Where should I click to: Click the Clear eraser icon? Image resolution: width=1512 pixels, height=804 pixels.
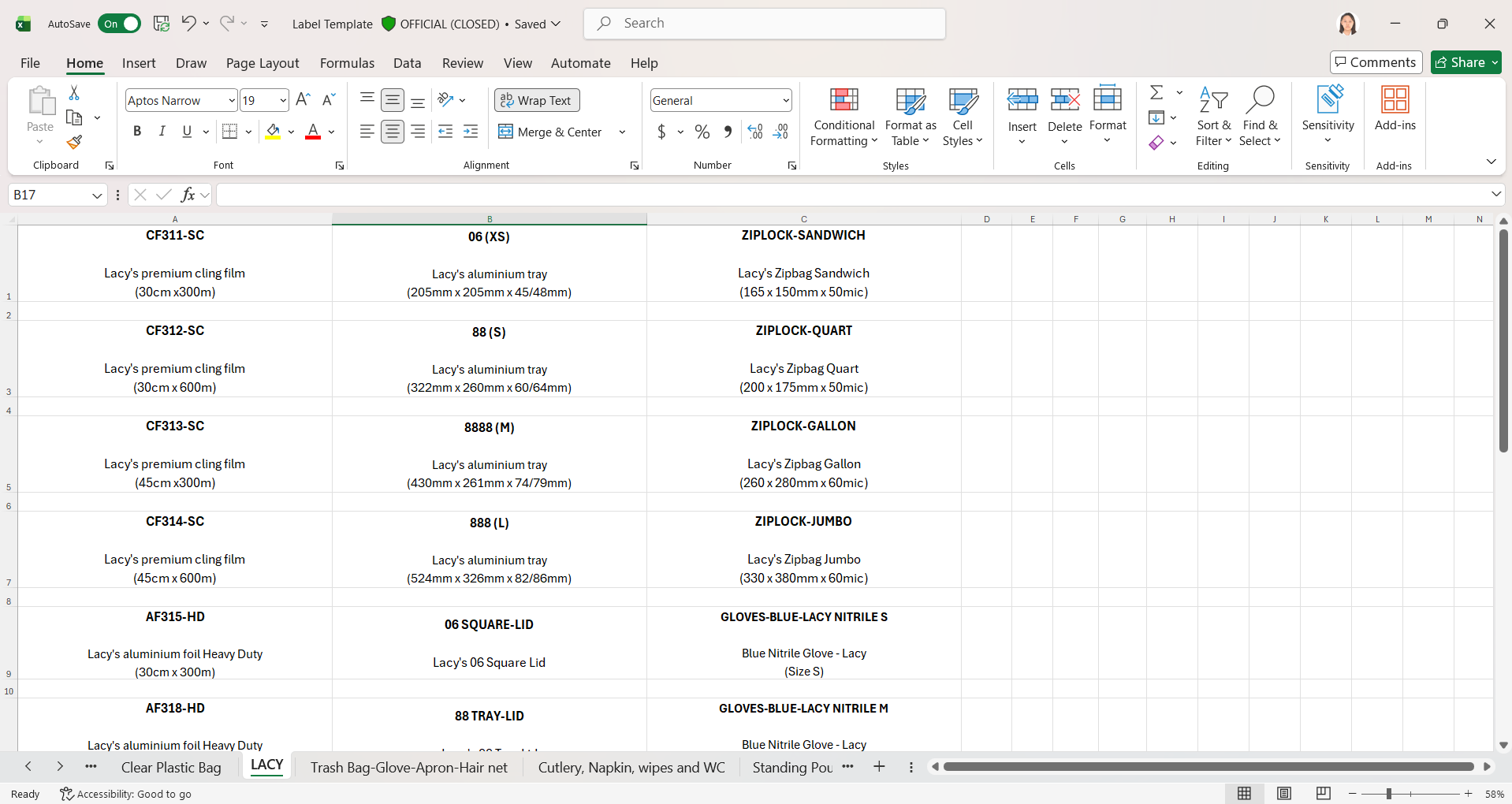[1156, 143]
